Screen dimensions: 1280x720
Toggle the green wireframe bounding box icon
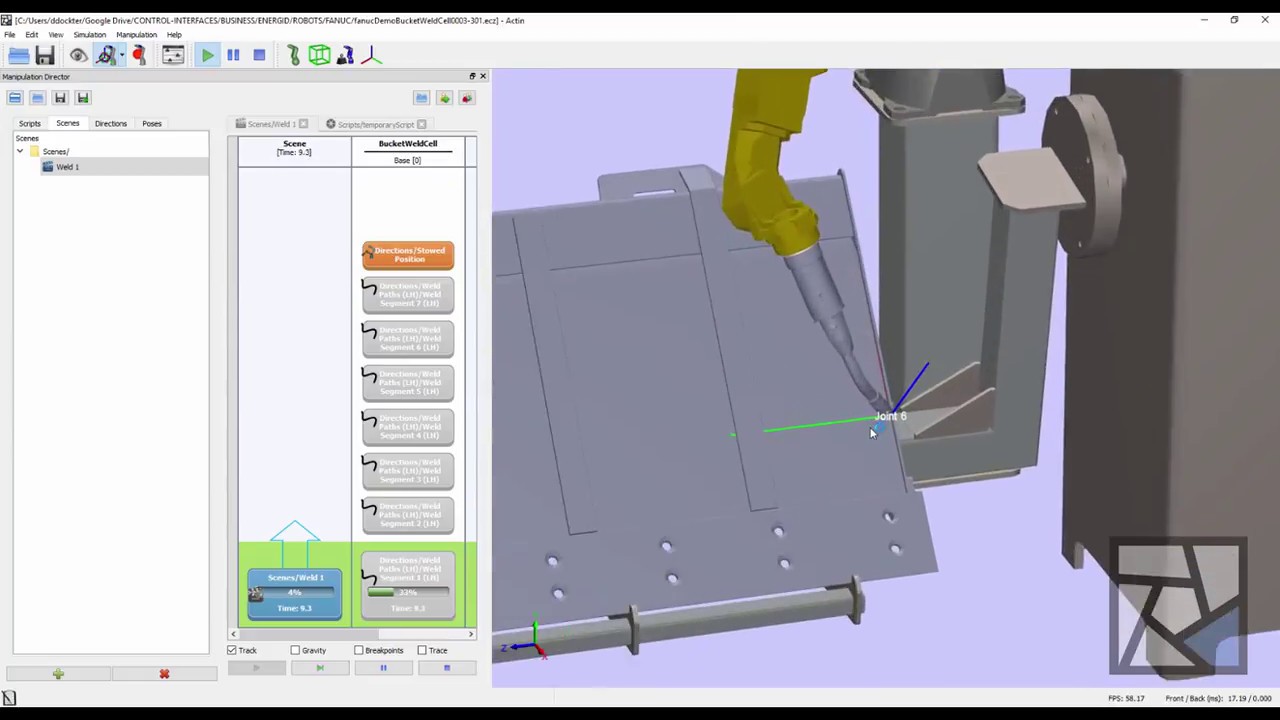(x=319, y=56)
